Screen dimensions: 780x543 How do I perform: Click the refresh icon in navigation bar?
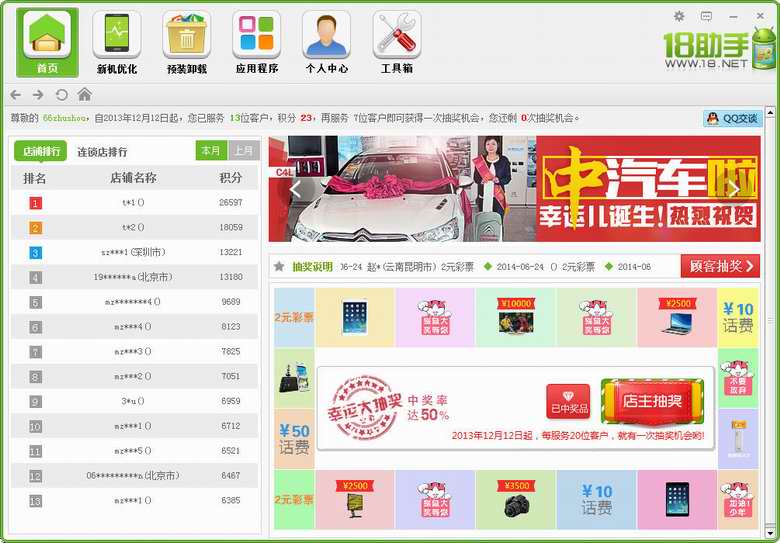coord(62,95)
